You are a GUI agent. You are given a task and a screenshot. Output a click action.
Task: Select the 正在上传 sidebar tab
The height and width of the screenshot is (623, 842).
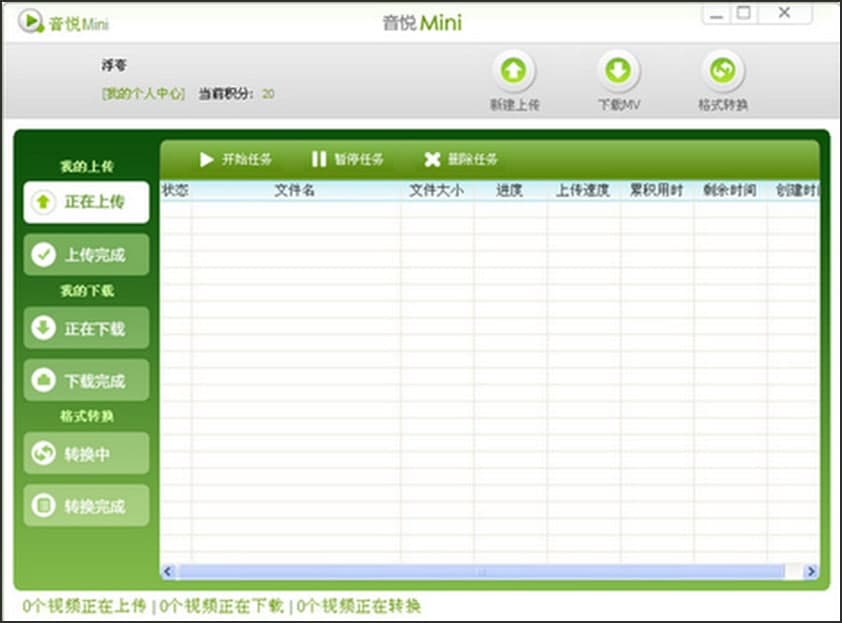[86, 202]
